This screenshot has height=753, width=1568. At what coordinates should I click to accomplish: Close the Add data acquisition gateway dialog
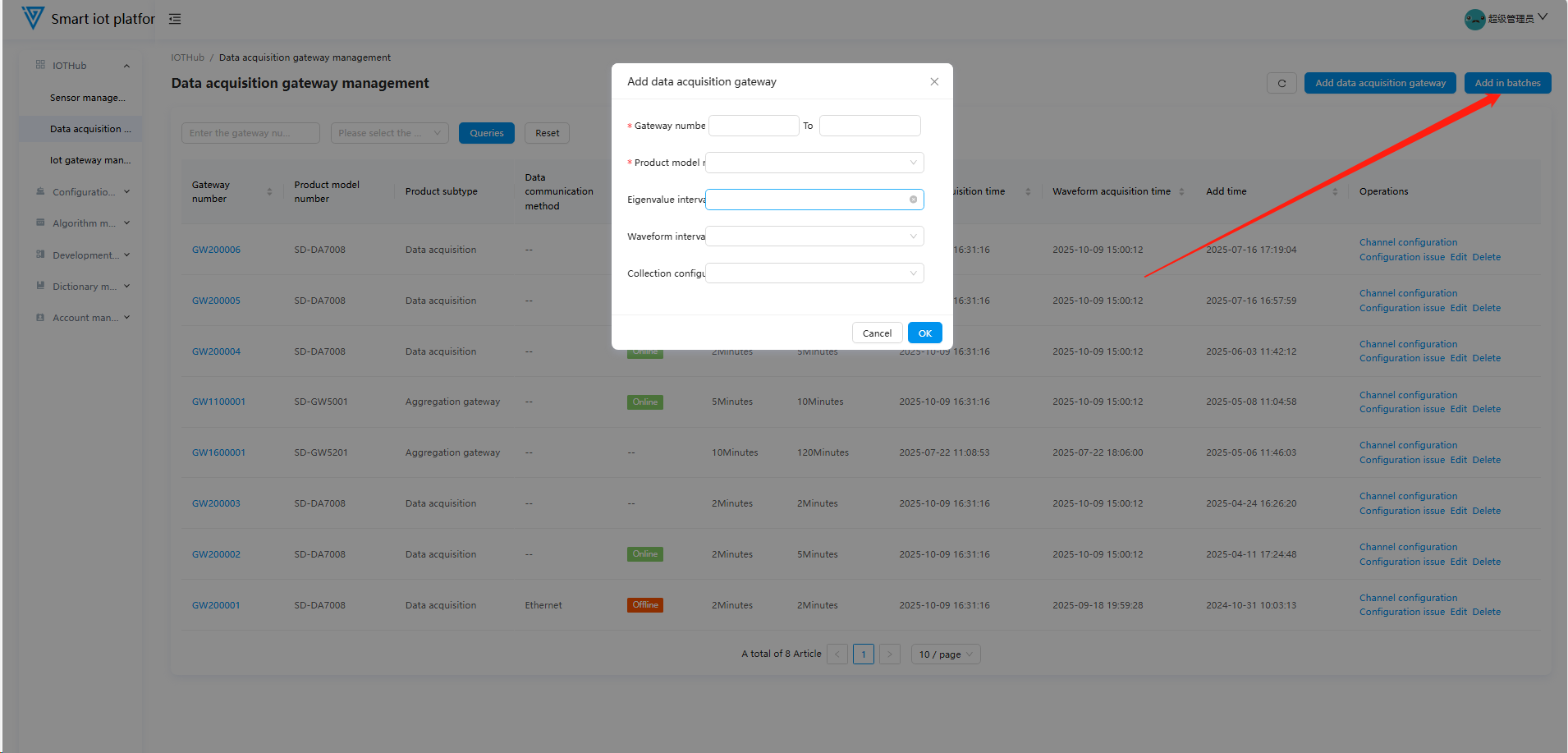tap(934, 81)
